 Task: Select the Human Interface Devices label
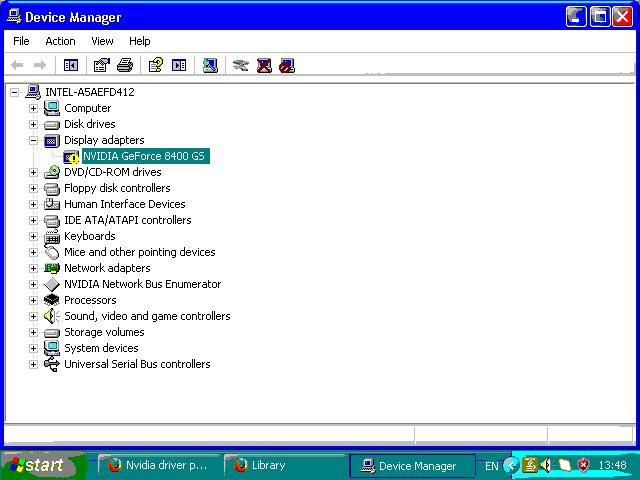(x=124, y=204)
